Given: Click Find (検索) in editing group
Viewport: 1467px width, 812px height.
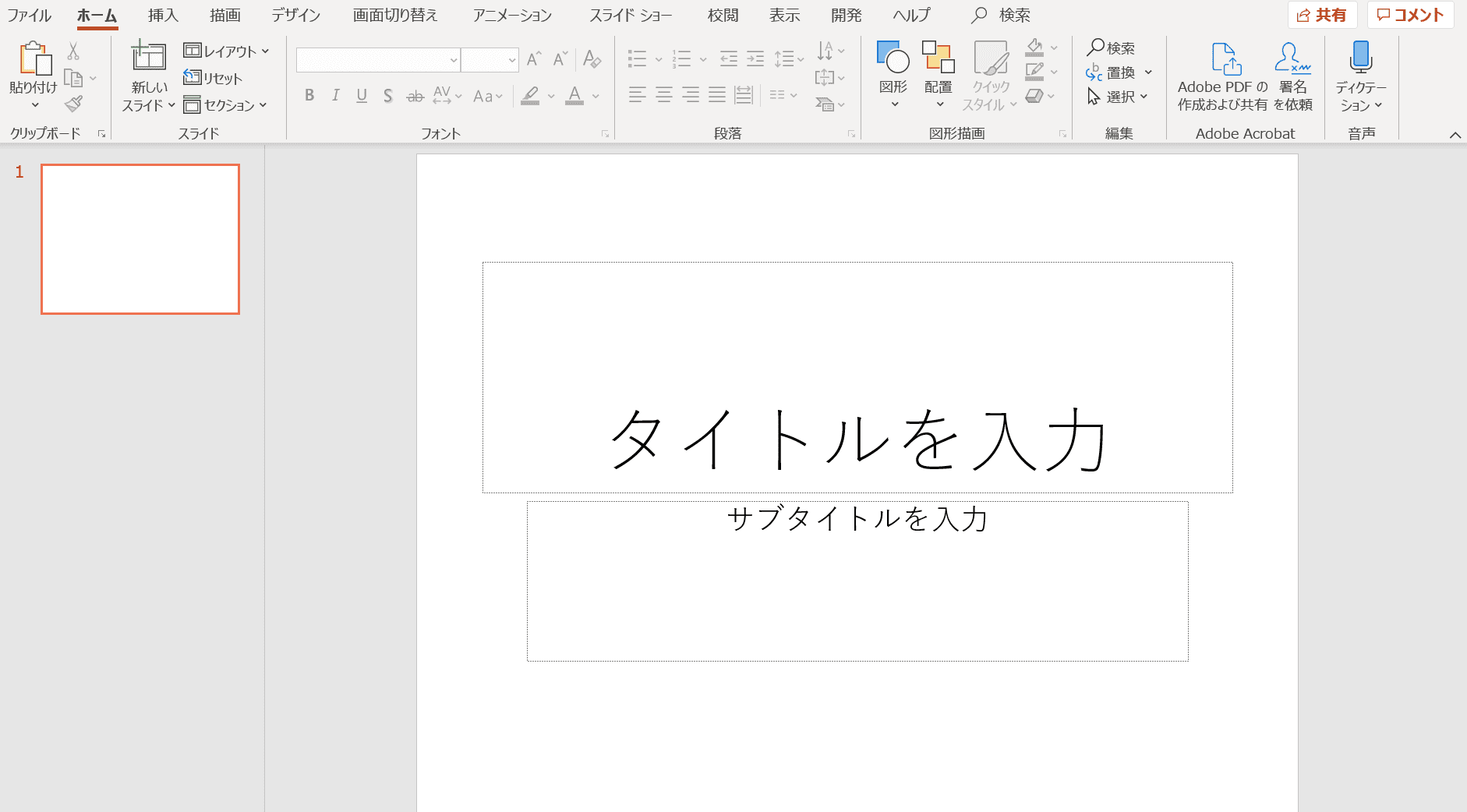Looking at the screenshot, I should [x=1112, y=48].
